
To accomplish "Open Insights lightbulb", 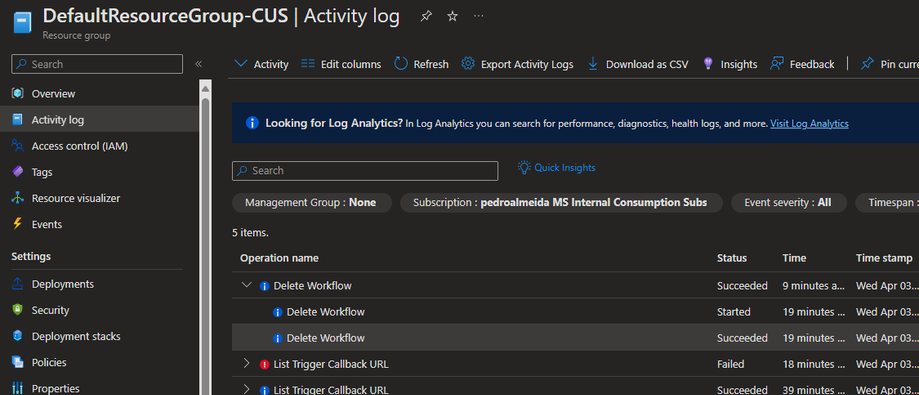I will tap(730, 64).
